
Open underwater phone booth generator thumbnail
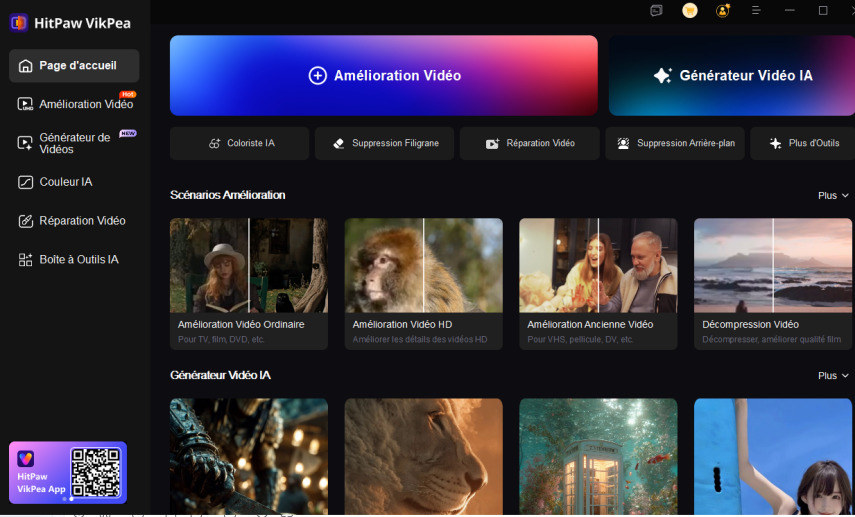point(598,456)
